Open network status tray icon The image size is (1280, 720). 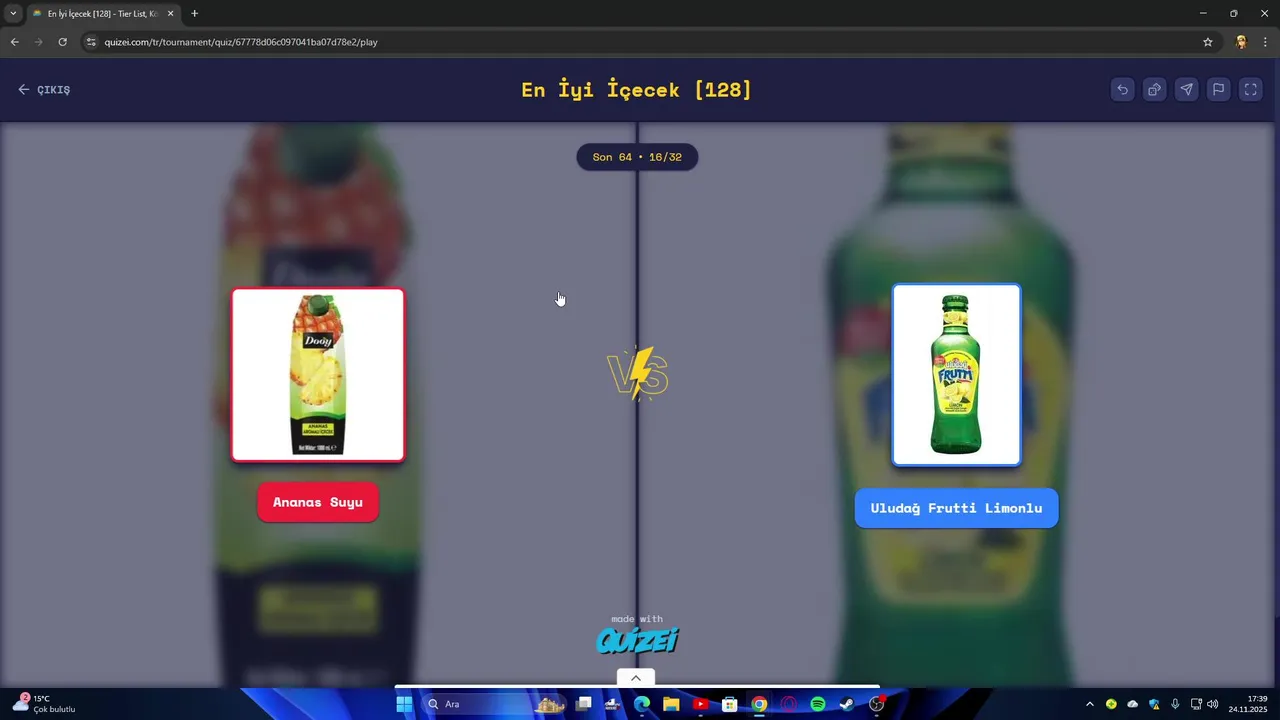[1196, 704]
